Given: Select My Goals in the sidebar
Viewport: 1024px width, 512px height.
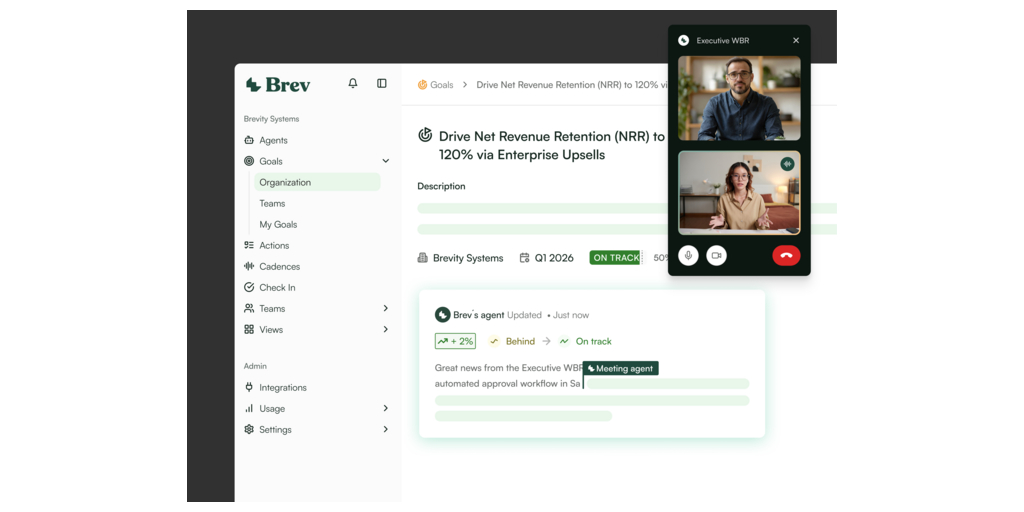Looking at the screenshot, I should click(278, 225).
